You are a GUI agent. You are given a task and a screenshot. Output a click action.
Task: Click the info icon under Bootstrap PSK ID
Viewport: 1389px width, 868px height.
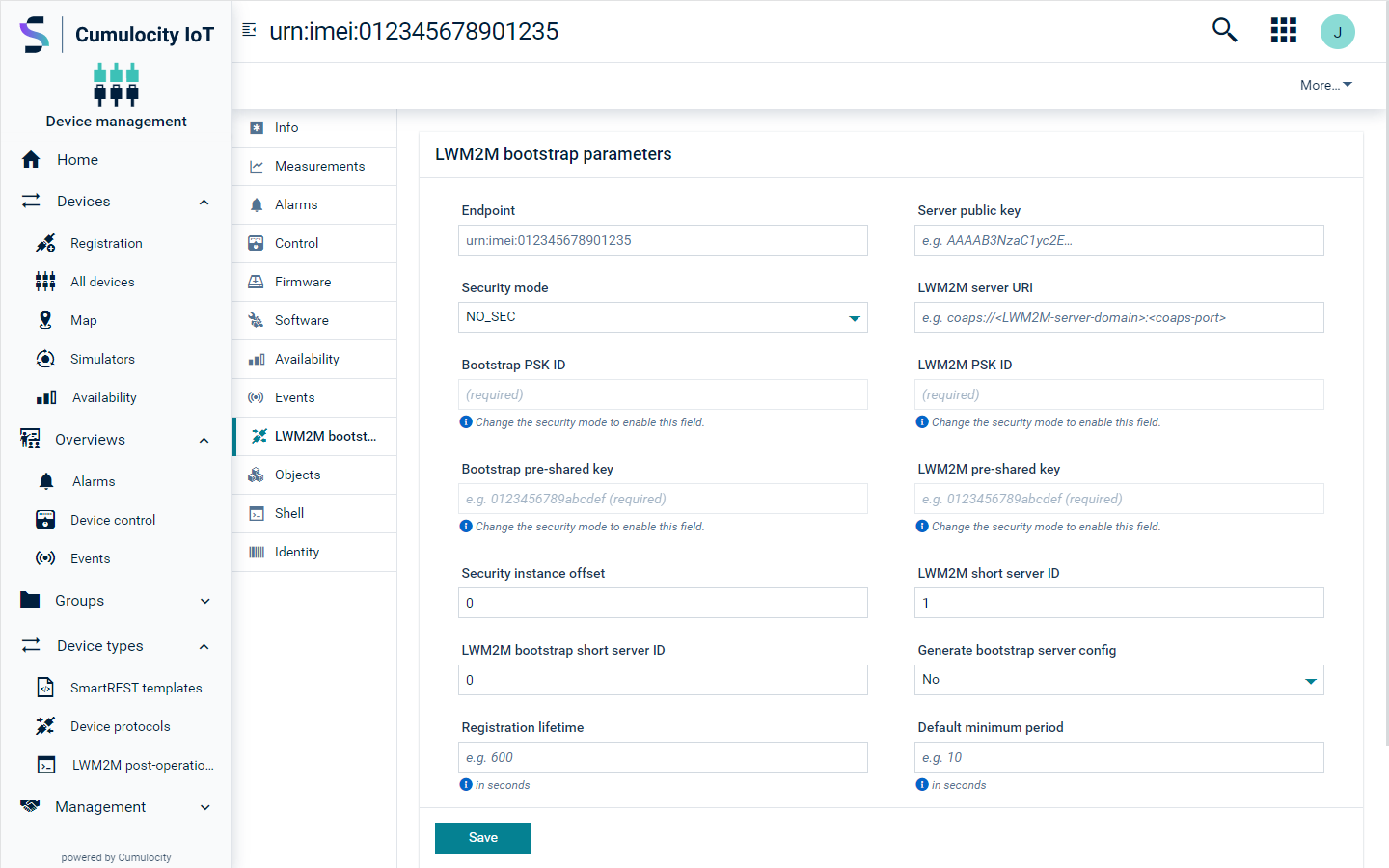[466, 421]
